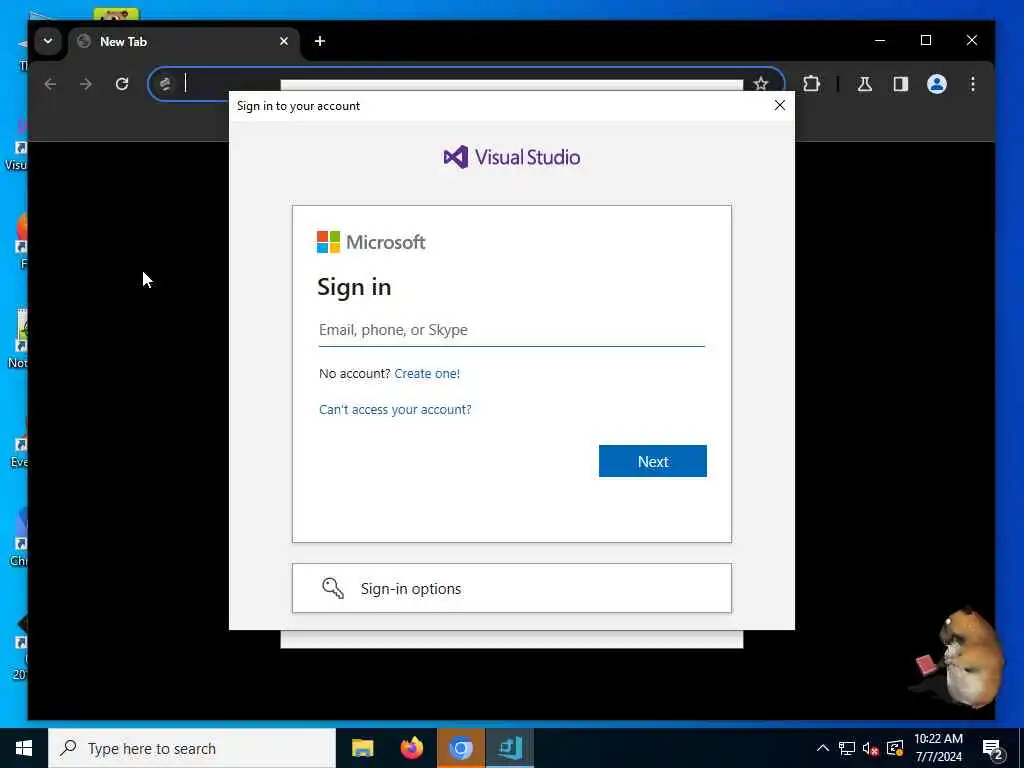Minimize the Chrome window
This screenshot has width=1024, height=768.
click(x=880, y=40)
